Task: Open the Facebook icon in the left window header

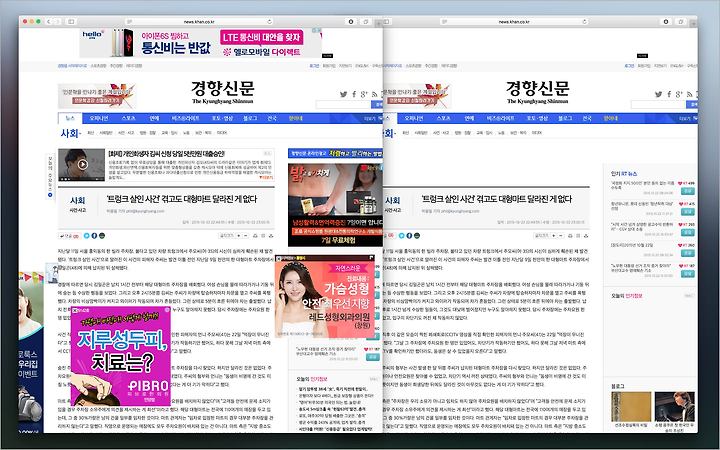Action: pos(354,94)
